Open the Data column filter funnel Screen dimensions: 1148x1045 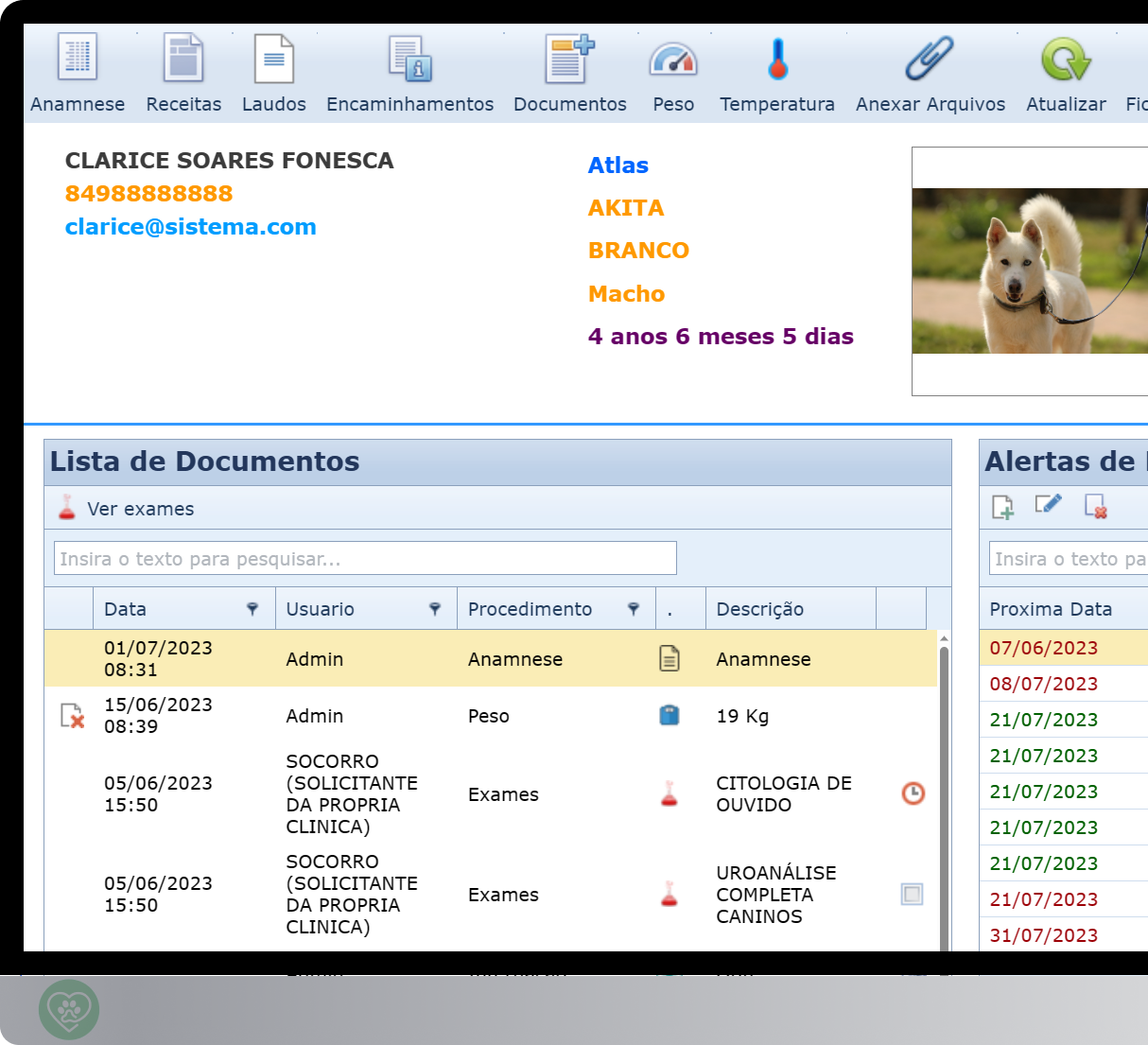point(254,608)
